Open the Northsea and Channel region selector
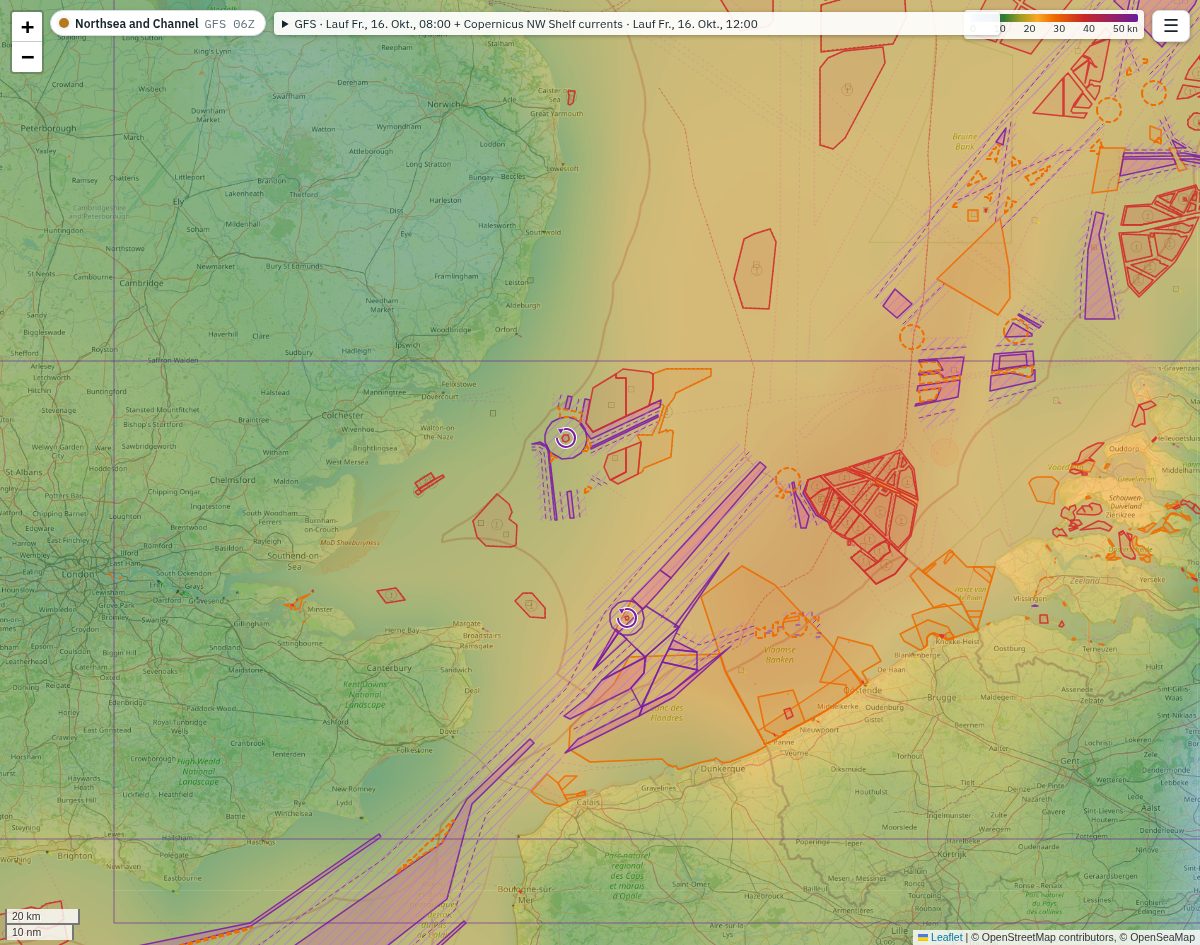 pyautogui.click(x=158, y=23)
